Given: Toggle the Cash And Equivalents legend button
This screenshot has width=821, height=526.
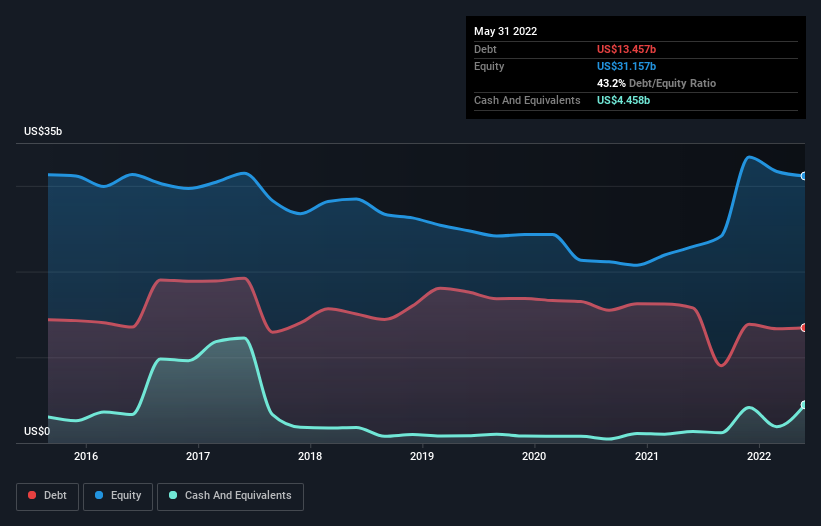Looking at the screenshot, I should click(x=230, y=496).
